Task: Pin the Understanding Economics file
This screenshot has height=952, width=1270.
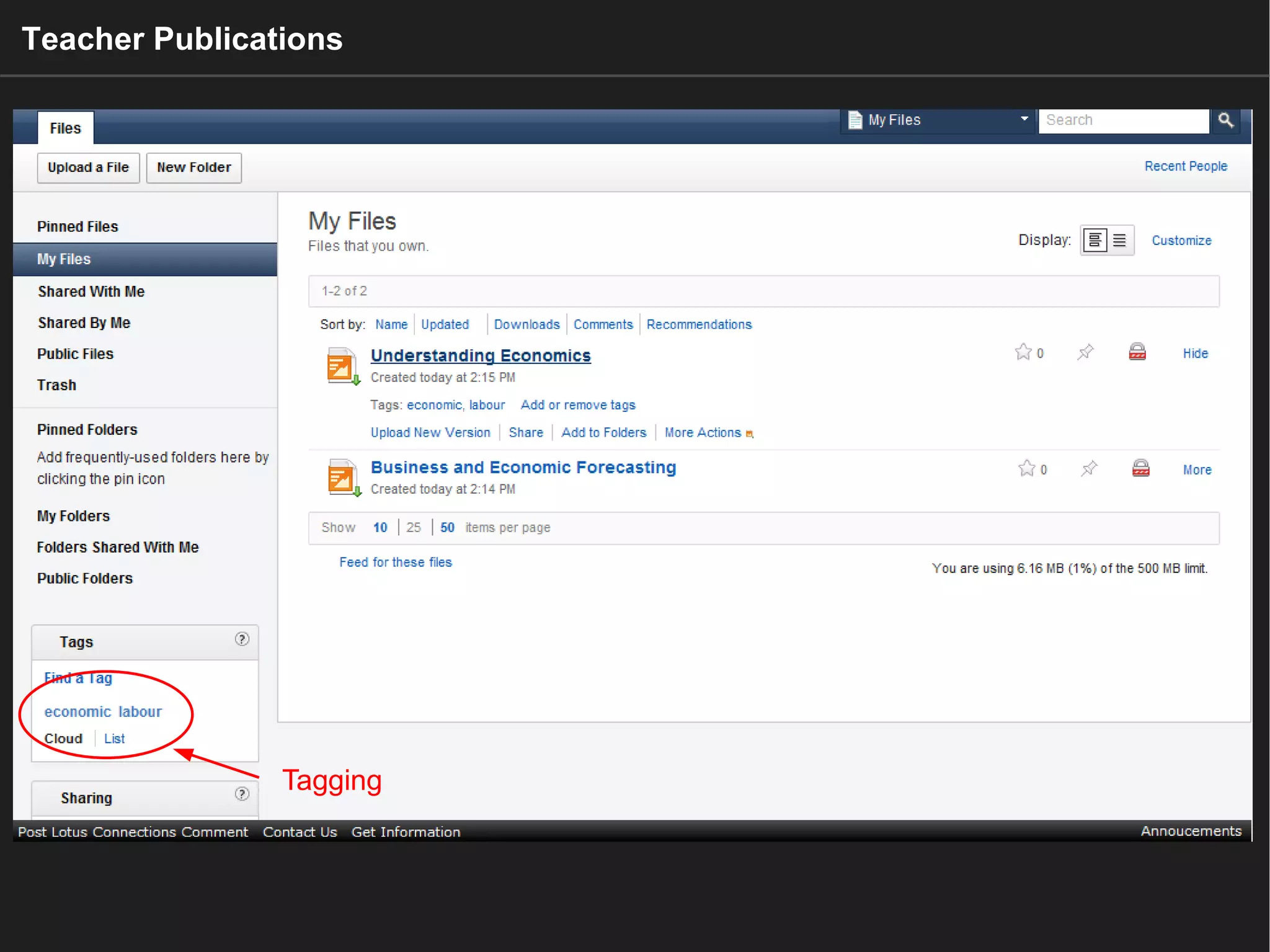Action: (1085, 352)
